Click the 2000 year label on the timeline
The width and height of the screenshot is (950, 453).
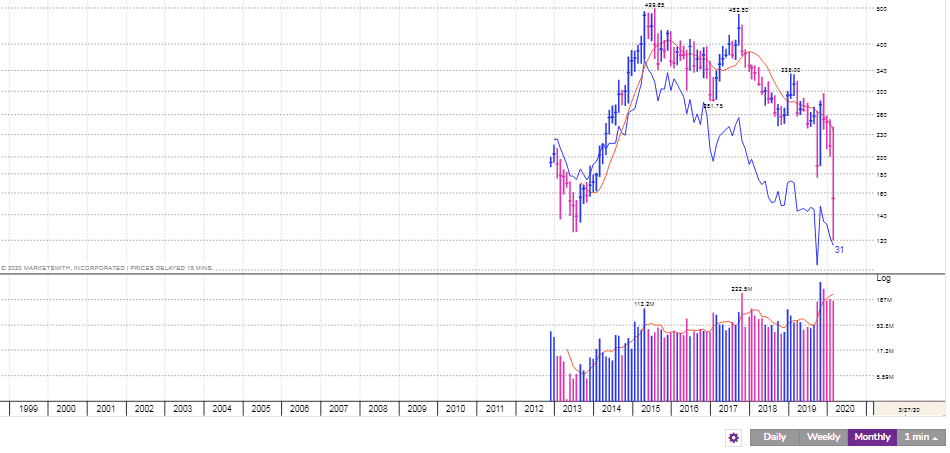pyautogui.click(x=66, y=409)
